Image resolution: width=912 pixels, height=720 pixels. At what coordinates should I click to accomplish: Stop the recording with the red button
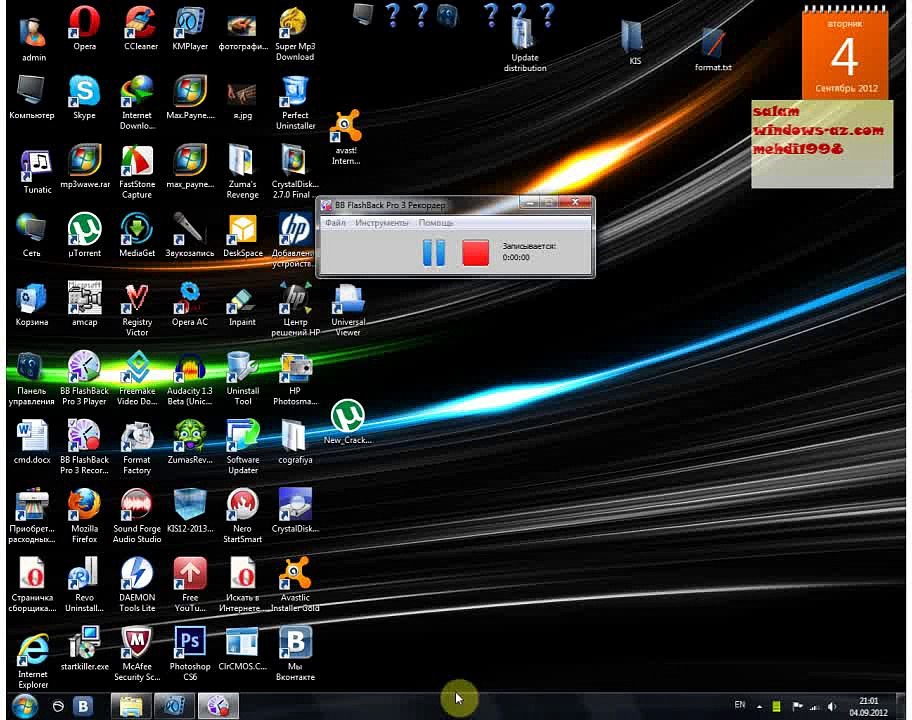coord(475,253)
